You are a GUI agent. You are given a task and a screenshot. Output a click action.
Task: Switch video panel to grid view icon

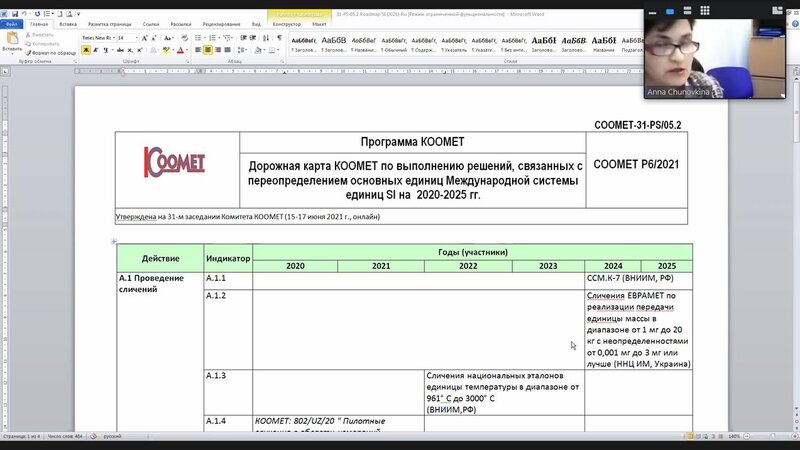tap(705, 10)
